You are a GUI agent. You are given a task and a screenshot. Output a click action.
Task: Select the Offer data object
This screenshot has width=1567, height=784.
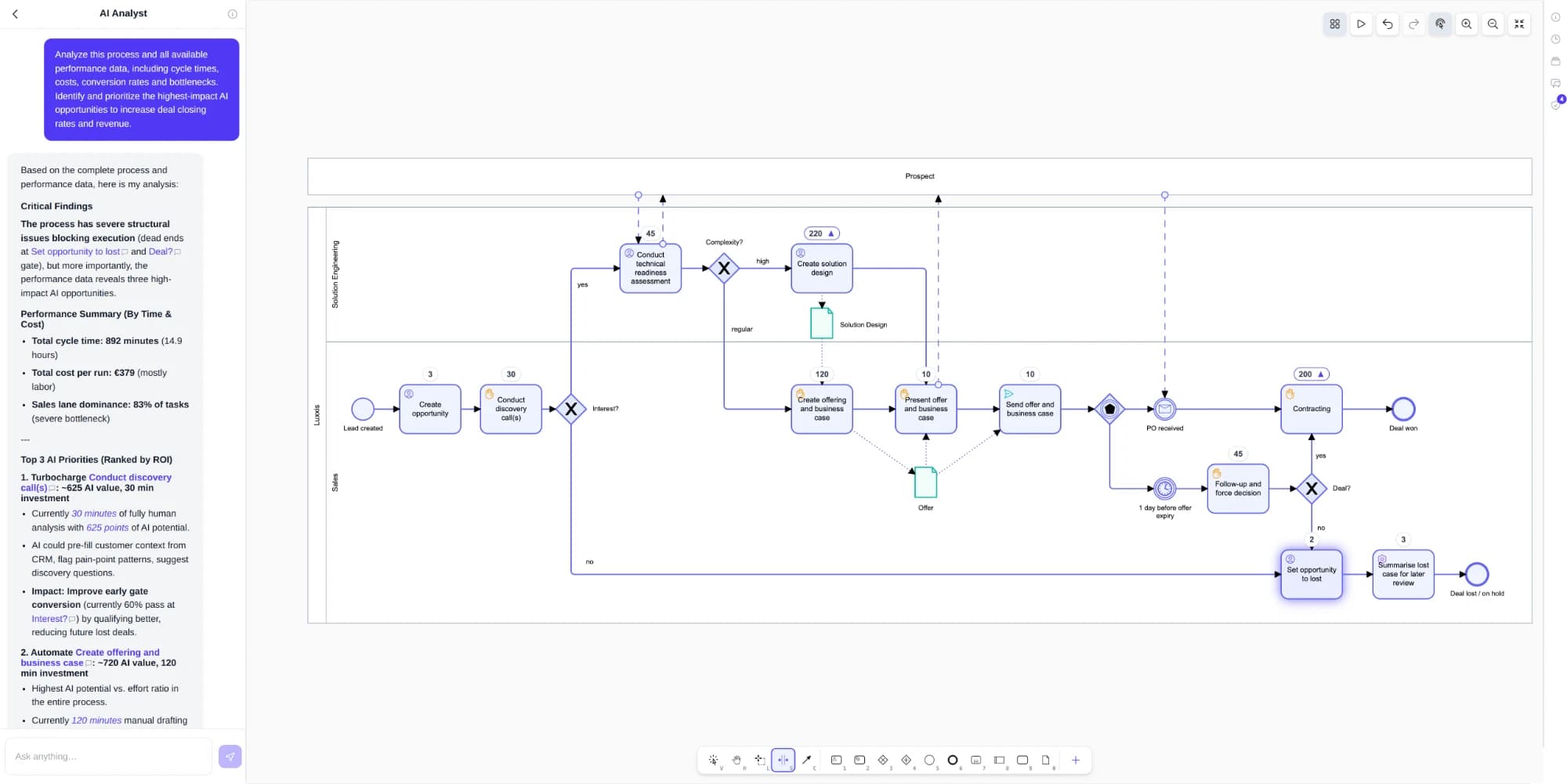point(925,482)
